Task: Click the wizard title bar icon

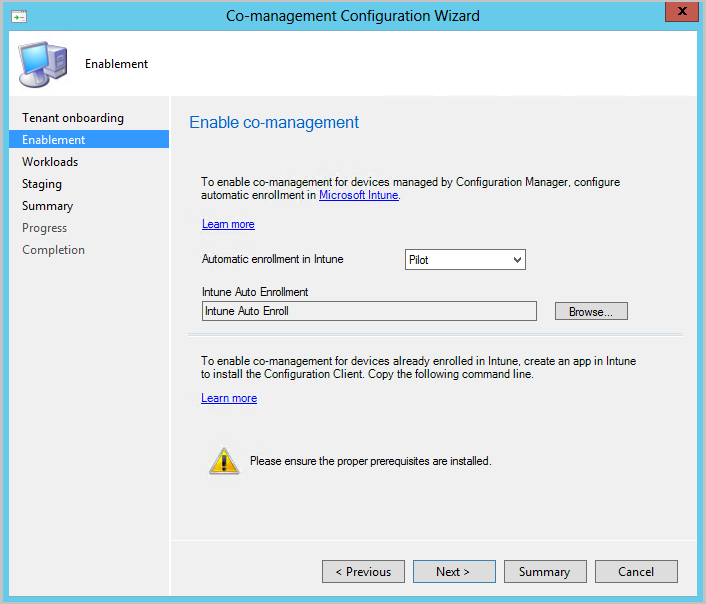Action: pos(18,17)
